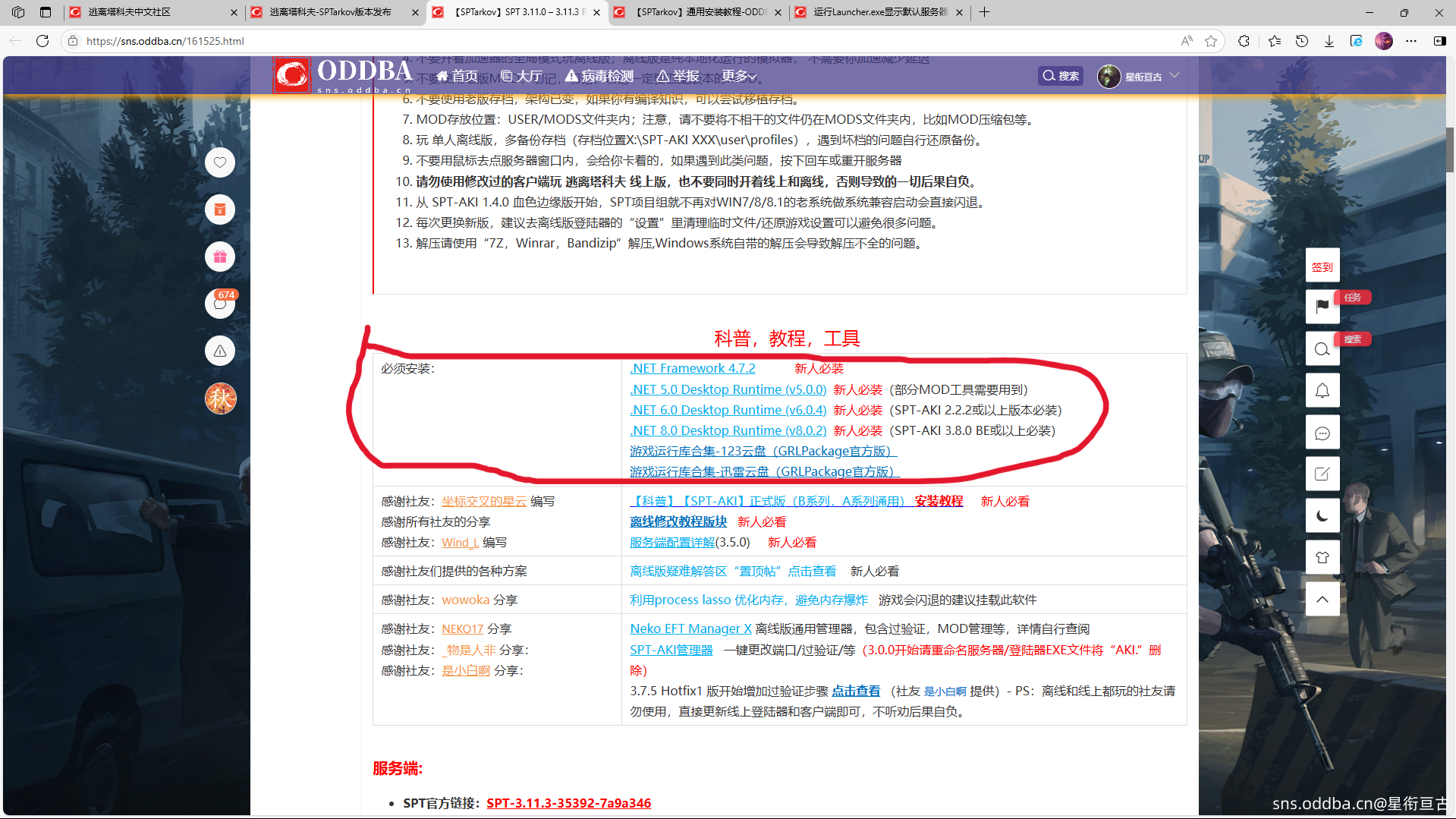Go back in browser
The height and width of the screenshot is (819, 1456).
(x=16, y=41)
